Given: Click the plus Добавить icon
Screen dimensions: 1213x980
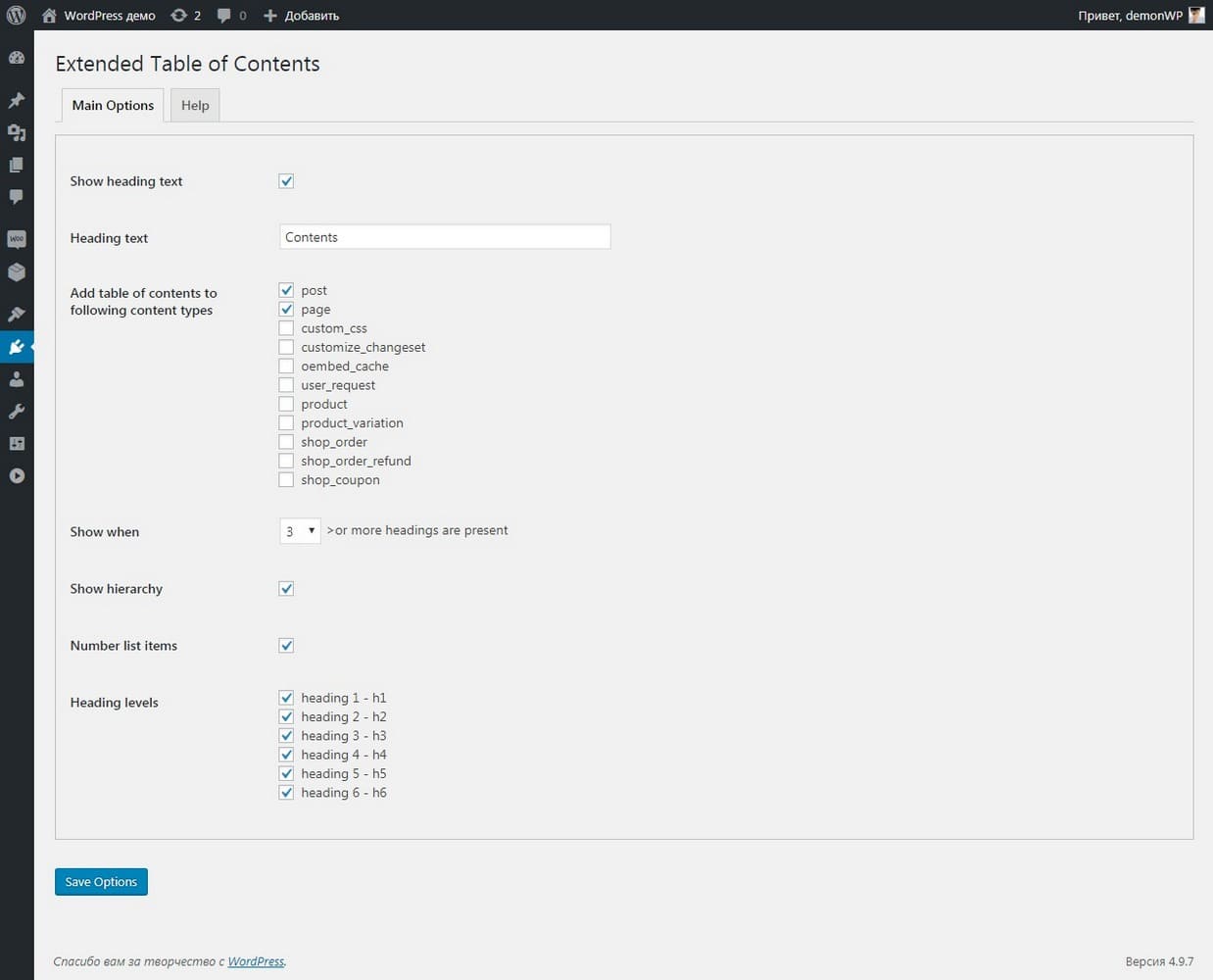Looking at the screenshot, I should (x=270, y=15).
